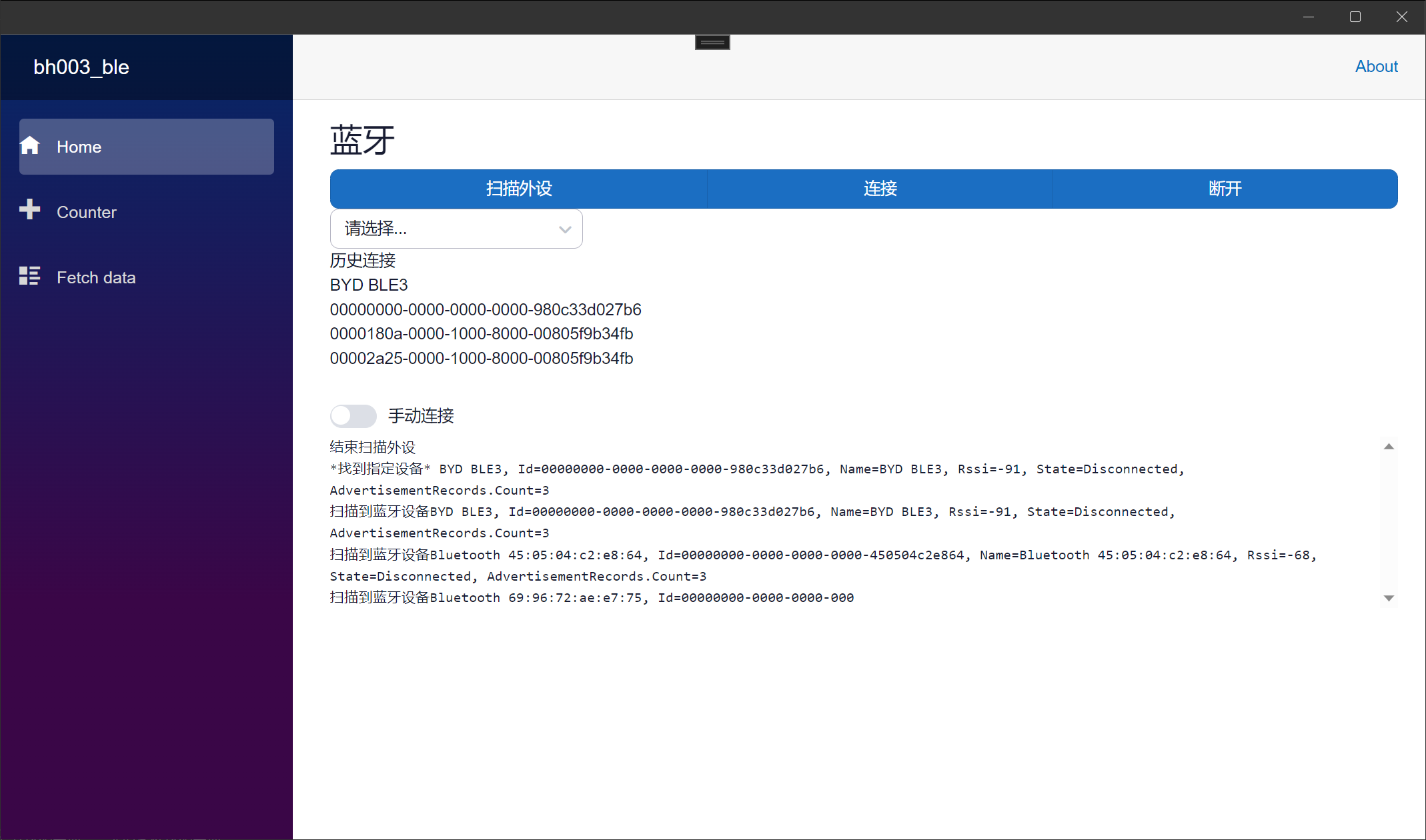1426x840 pixels.
Task: Click the dropdown chevron arrow
Action: coord(565,230)
